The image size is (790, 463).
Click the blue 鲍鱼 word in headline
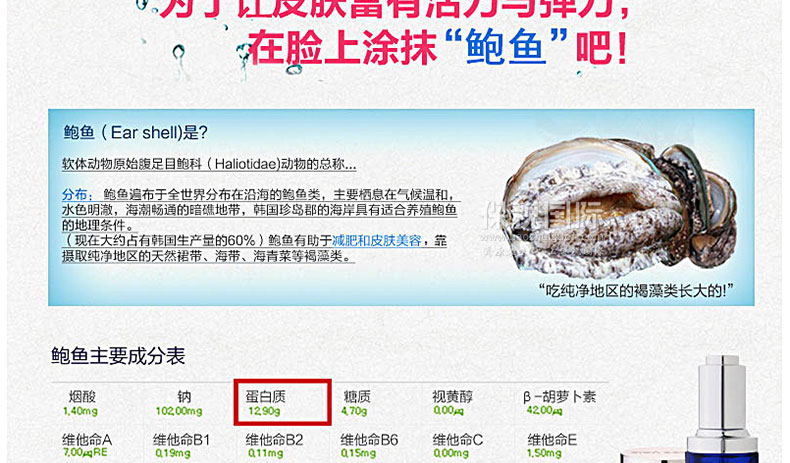click(505, 47)
